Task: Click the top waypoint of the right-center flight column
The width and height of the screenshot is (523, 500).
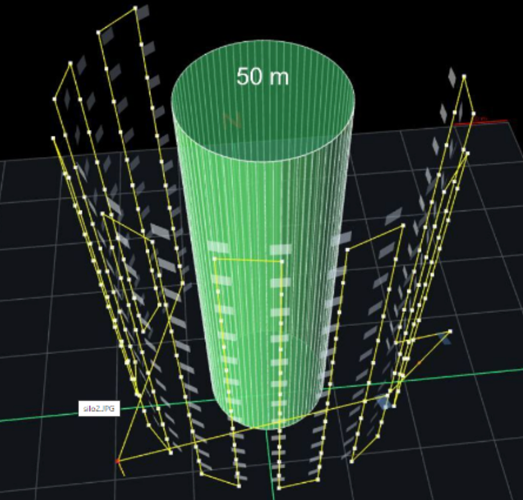Action: point(403,225)
